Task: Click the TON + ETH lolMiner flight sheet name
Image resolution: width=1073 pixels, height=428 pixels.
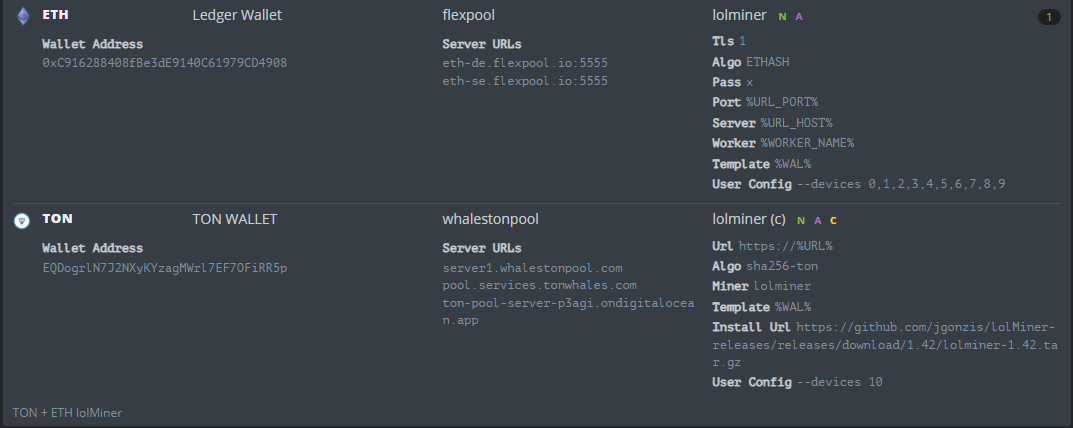Action: click(x=67, y=412)
